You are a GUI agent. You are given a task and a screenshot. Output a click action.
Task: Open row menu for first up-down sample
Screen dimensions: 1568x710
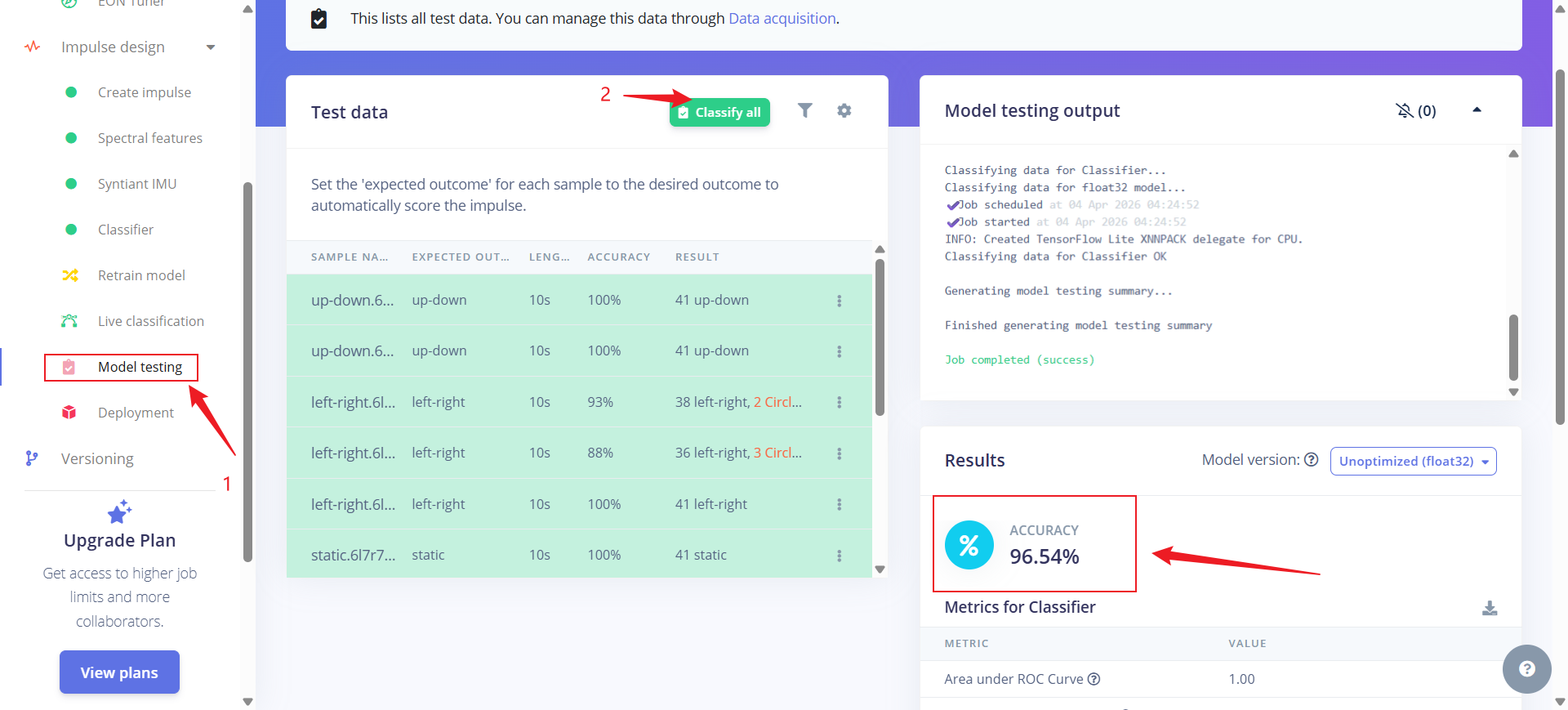(839, 301)
